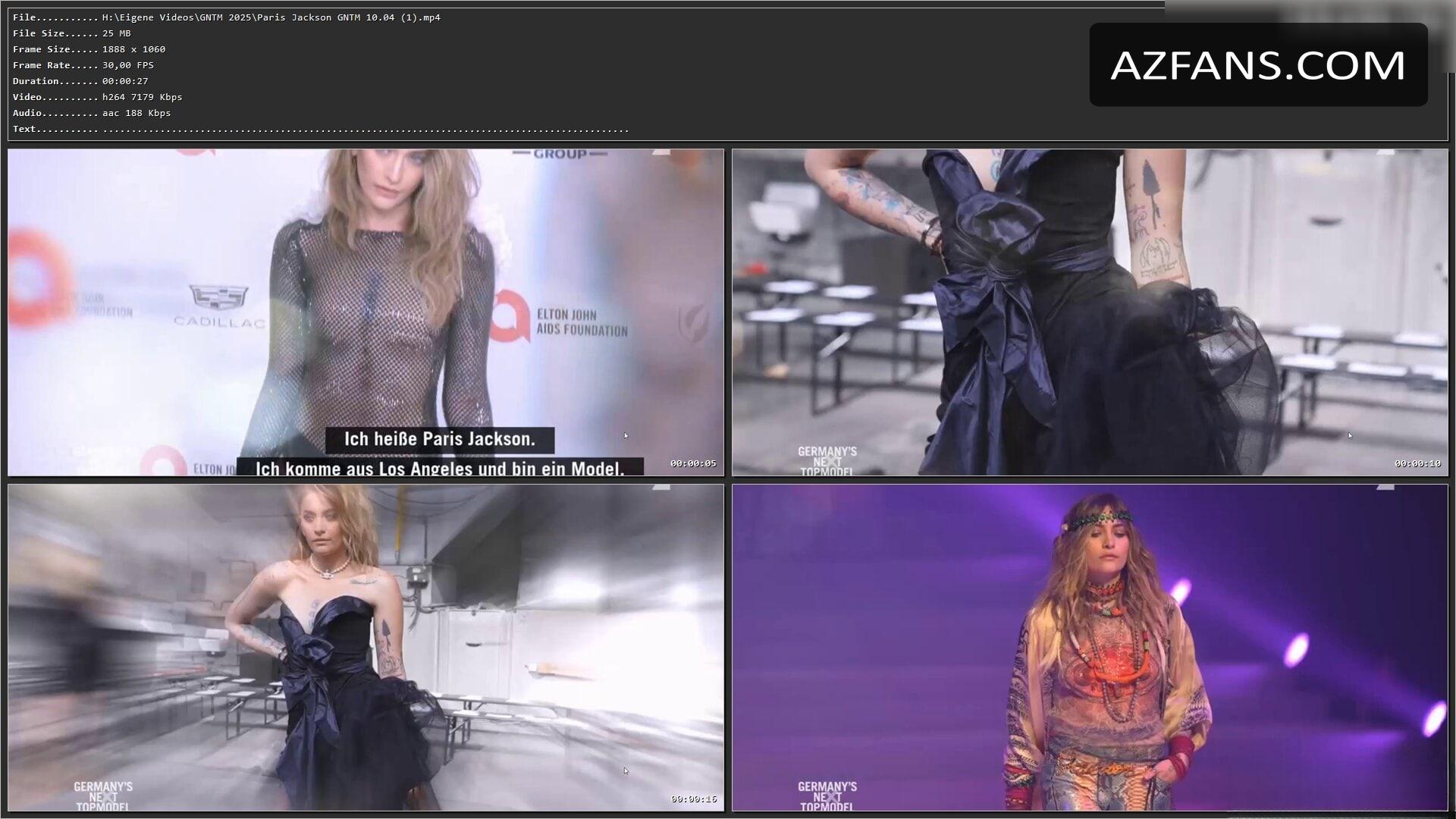
Task: Open the thumbnail at timestamp 00:00:16
Action: (366, 648)
